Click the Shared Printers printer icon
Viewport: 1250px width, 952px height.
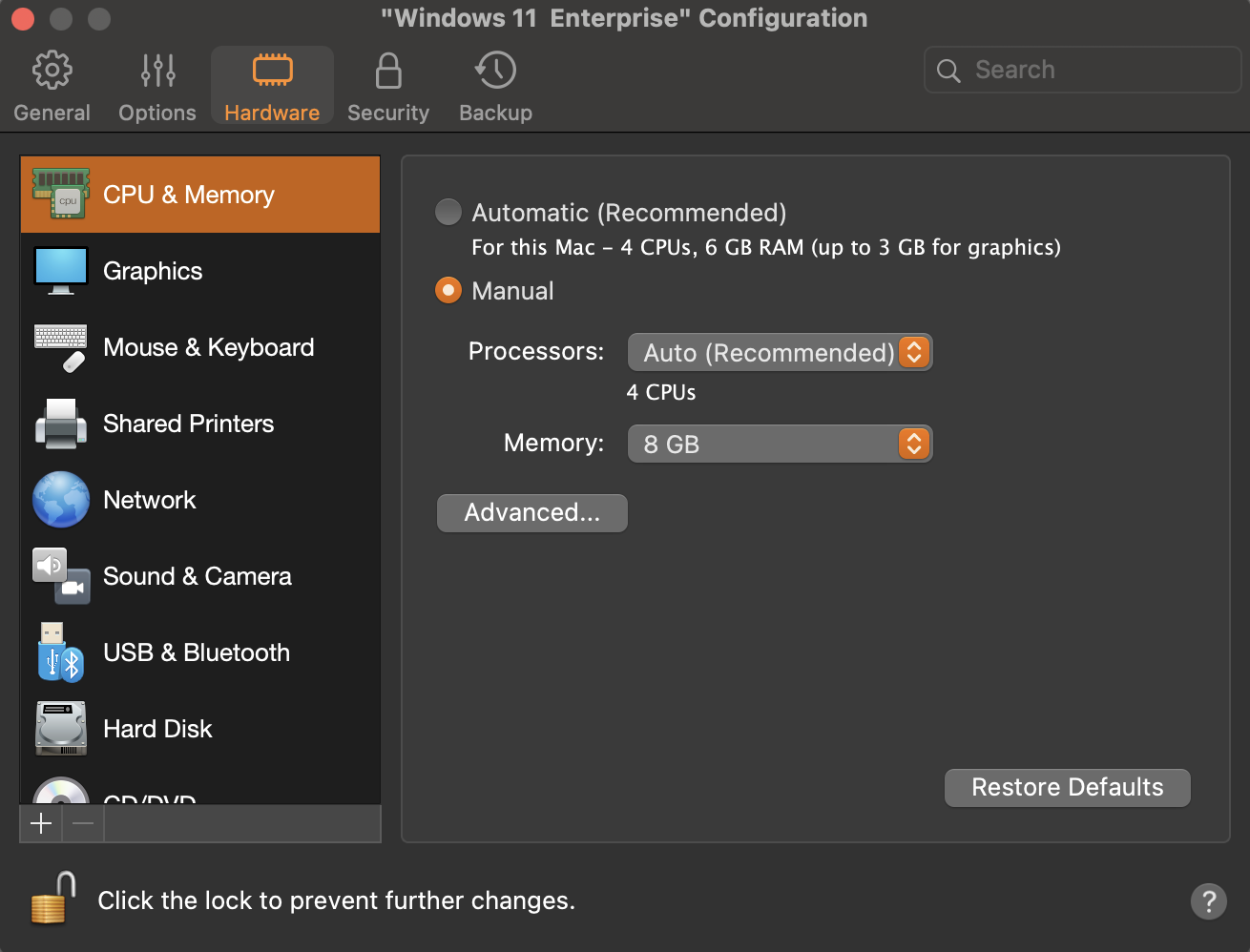click(61, 424)
